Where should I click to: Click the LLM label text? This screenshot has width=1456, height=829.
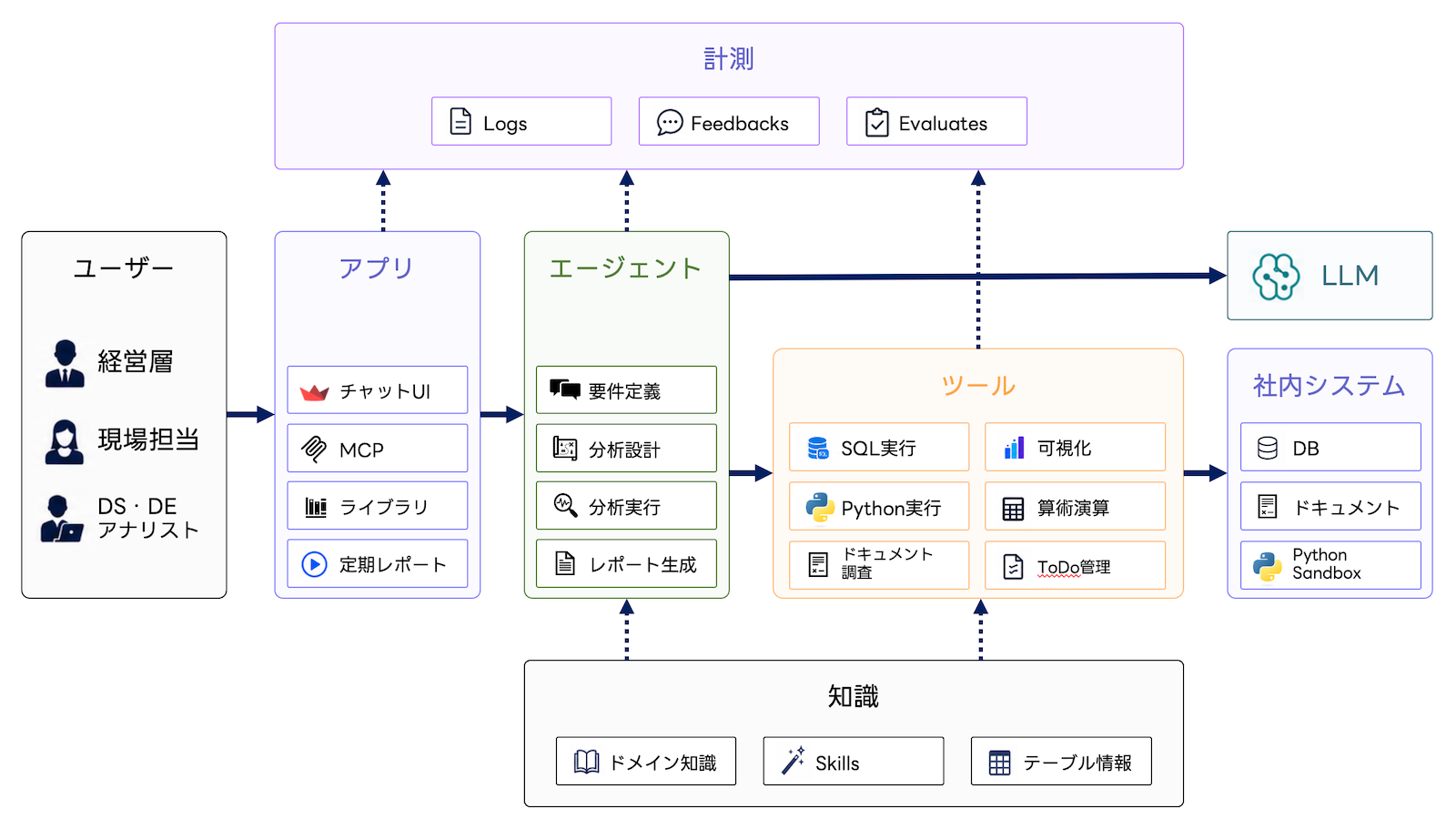tap(1350, 276)
